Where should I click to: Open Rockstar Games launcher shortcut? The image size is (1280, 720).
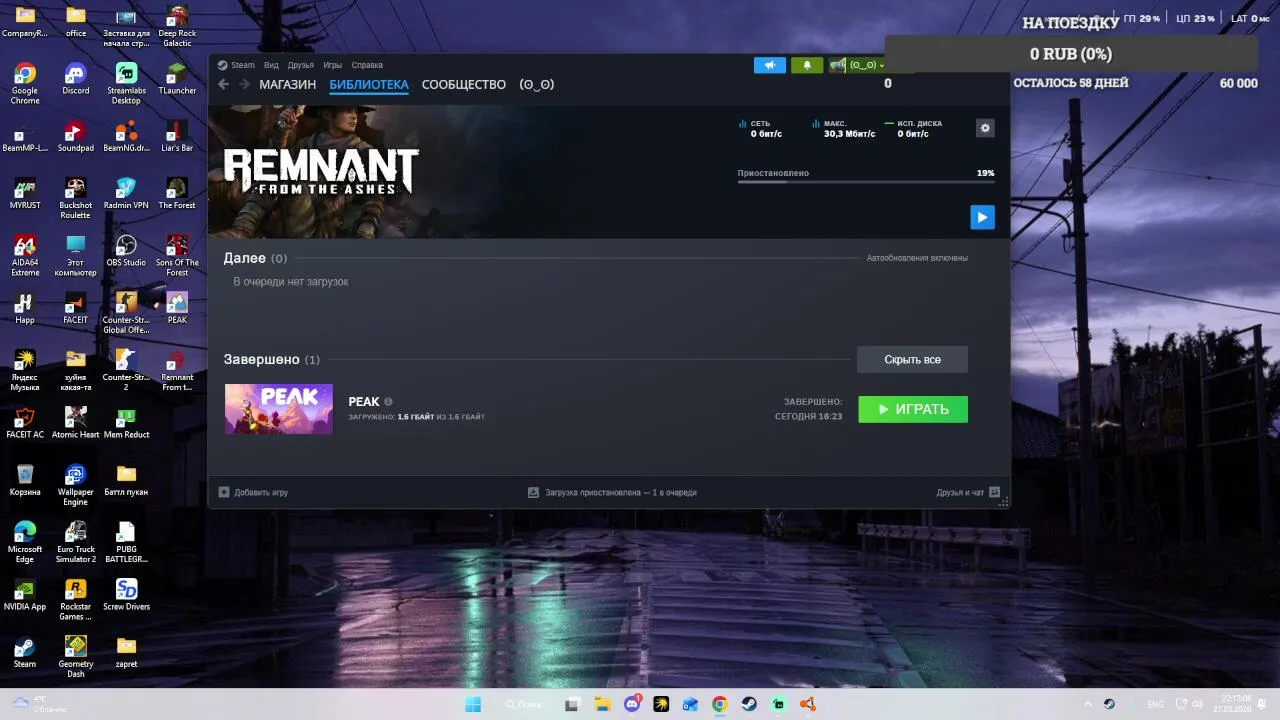75,600
